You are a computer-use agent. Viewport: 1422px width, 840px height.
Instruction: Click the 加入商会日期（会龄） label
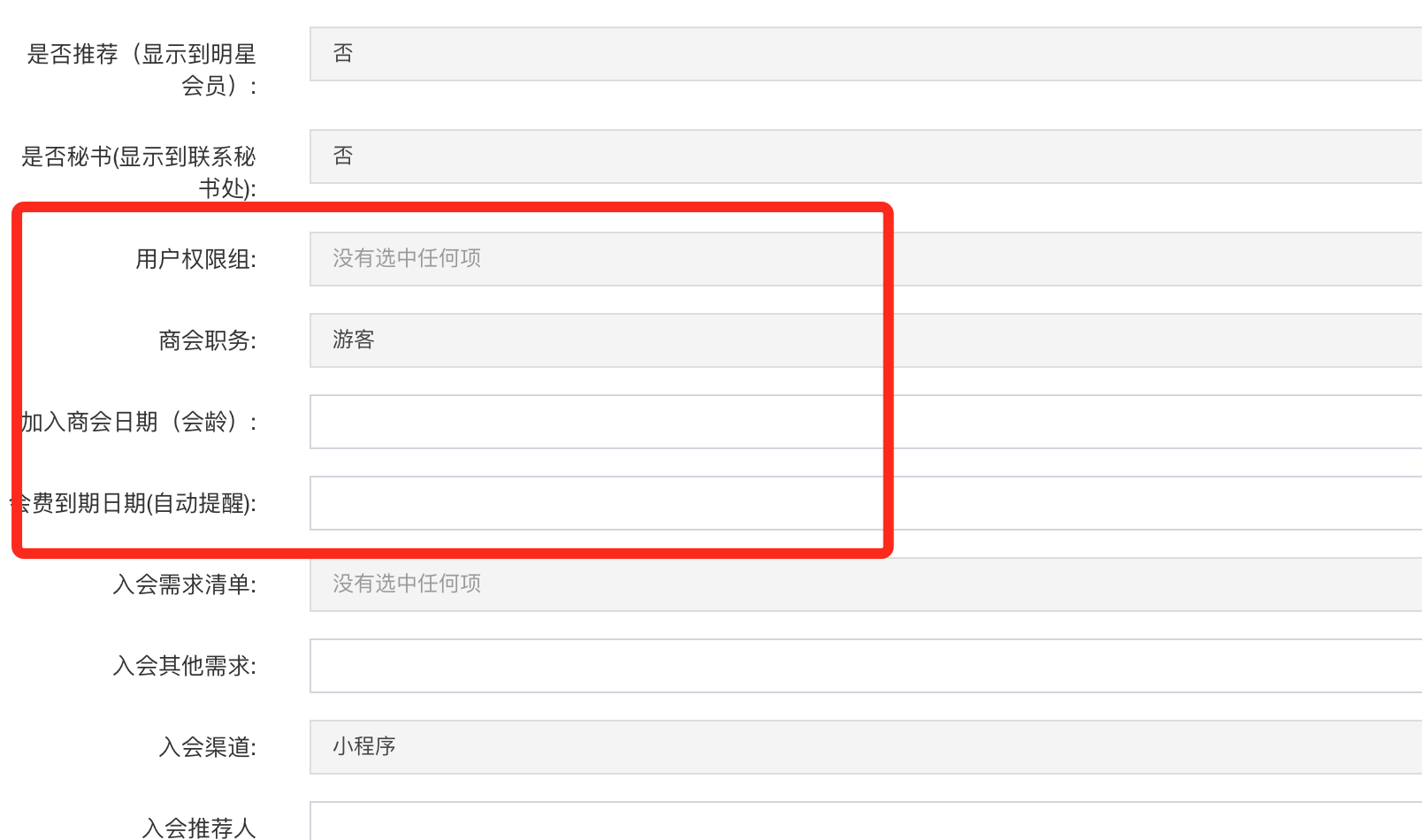[x=139, y=422]
